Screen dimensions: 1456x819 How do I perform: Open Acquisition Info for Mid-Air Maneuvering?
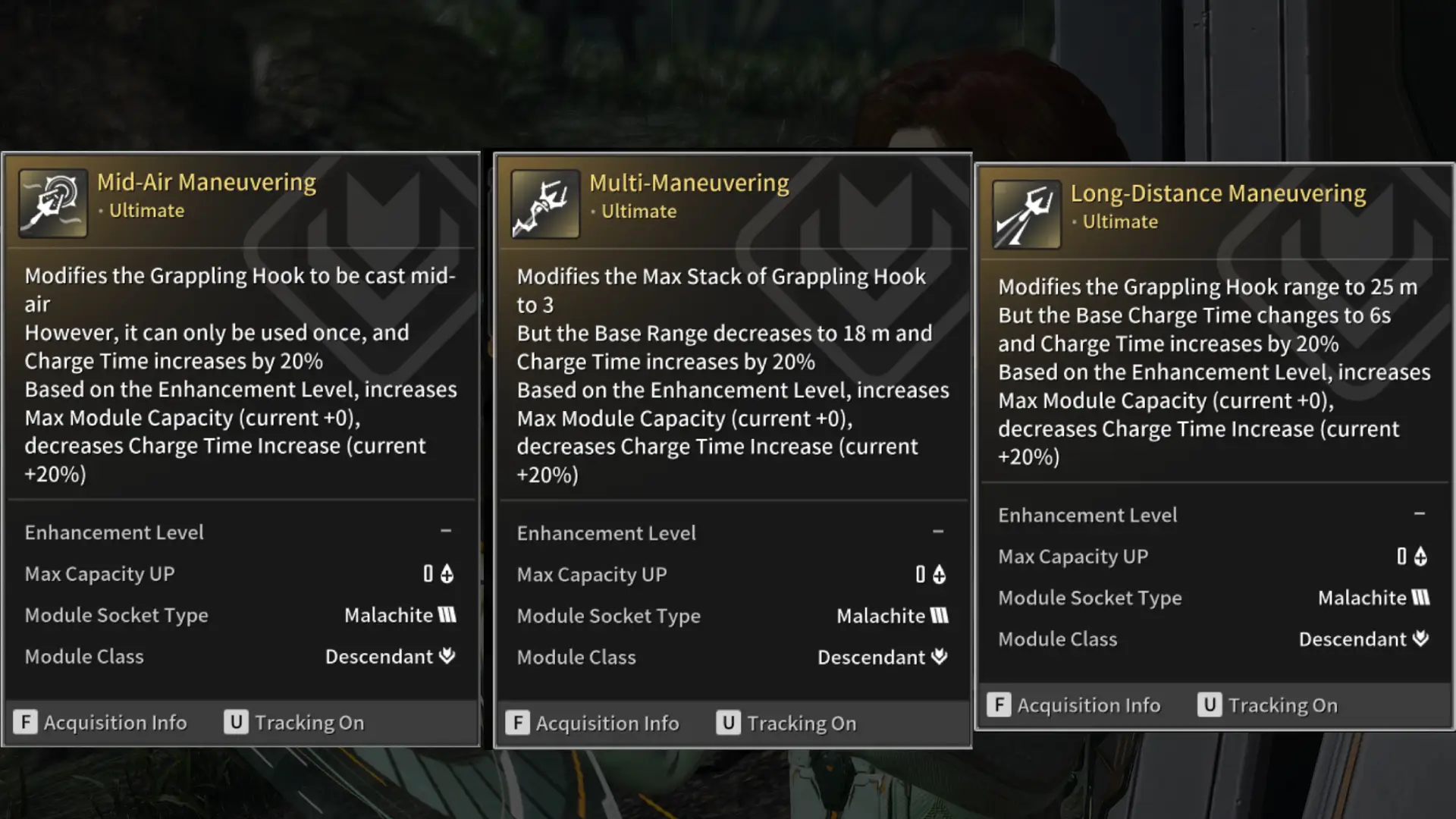click(x=100, y=723)
